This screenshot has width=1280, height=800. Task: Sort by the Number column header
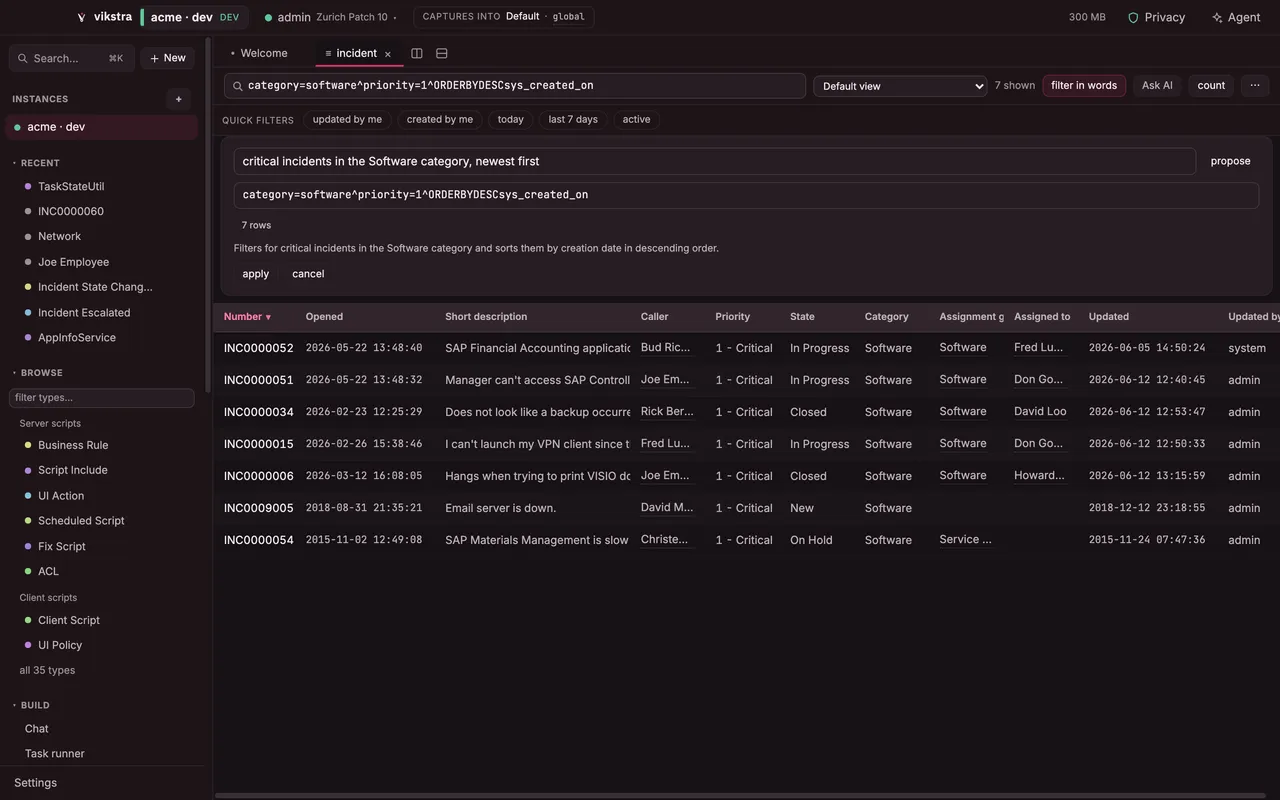[247, 317]
